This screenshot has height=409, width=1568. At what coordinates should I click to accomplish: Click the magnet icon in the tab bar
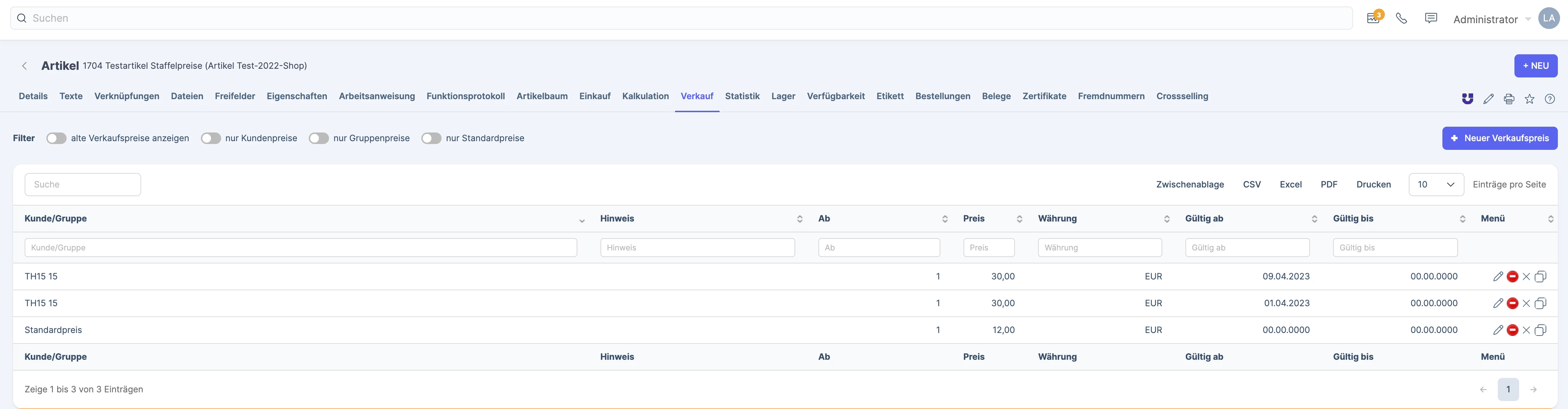[x=1468, y=98]
